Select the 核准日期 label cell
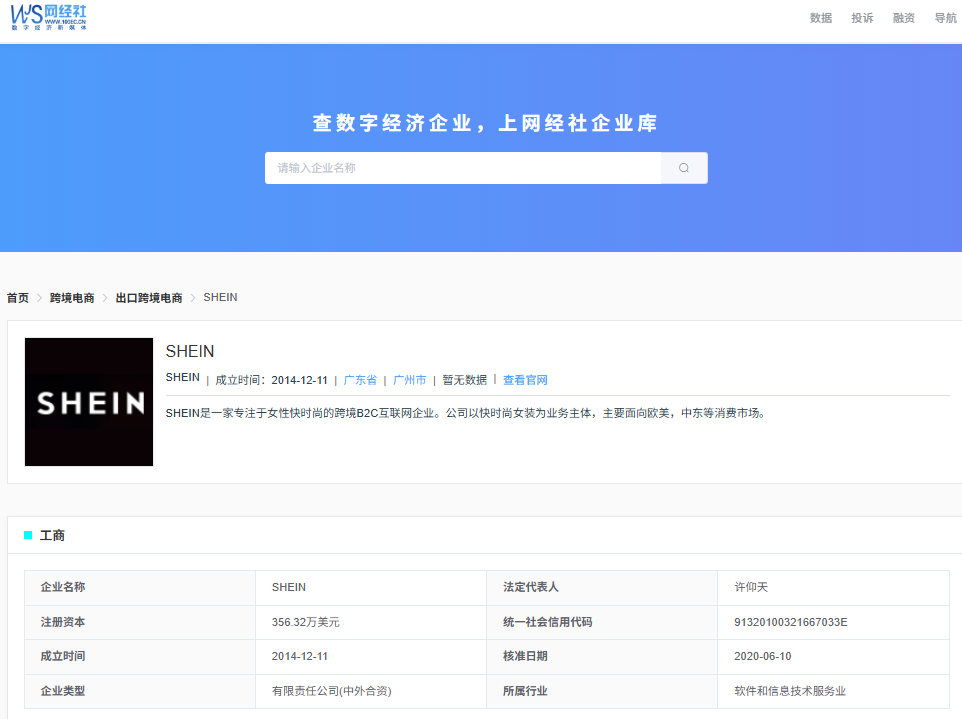This screenshot has height=719, width=962. pos(602,657)
